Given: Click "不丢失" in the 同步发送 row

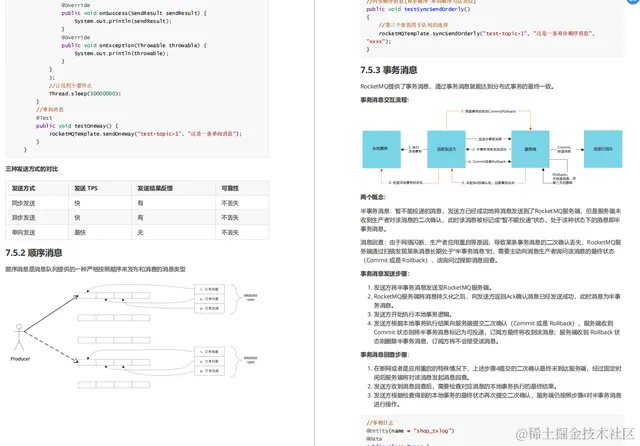Looking at the screenshot, I should pos(230,203).
